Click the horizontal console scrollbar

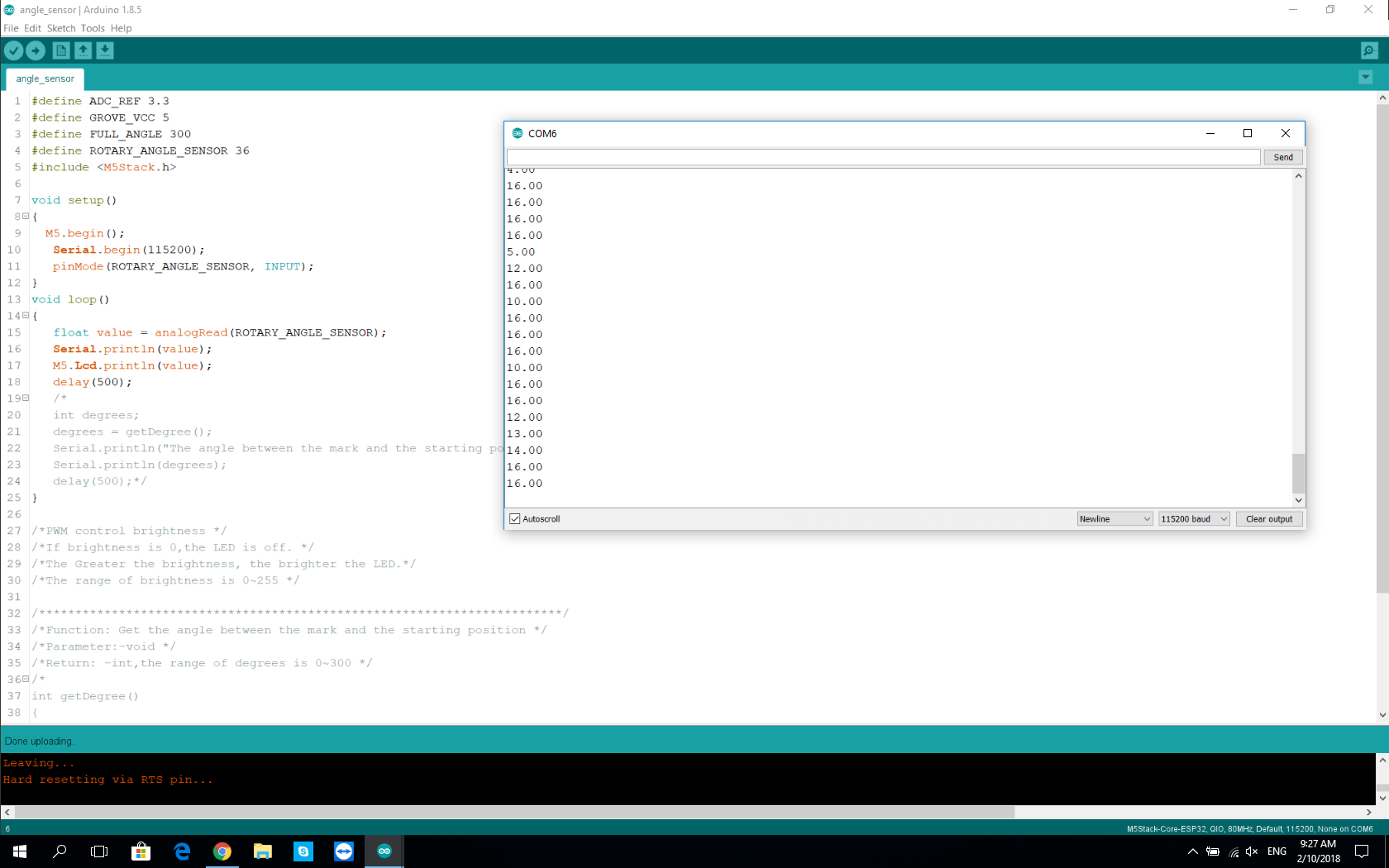coord(514,813)
